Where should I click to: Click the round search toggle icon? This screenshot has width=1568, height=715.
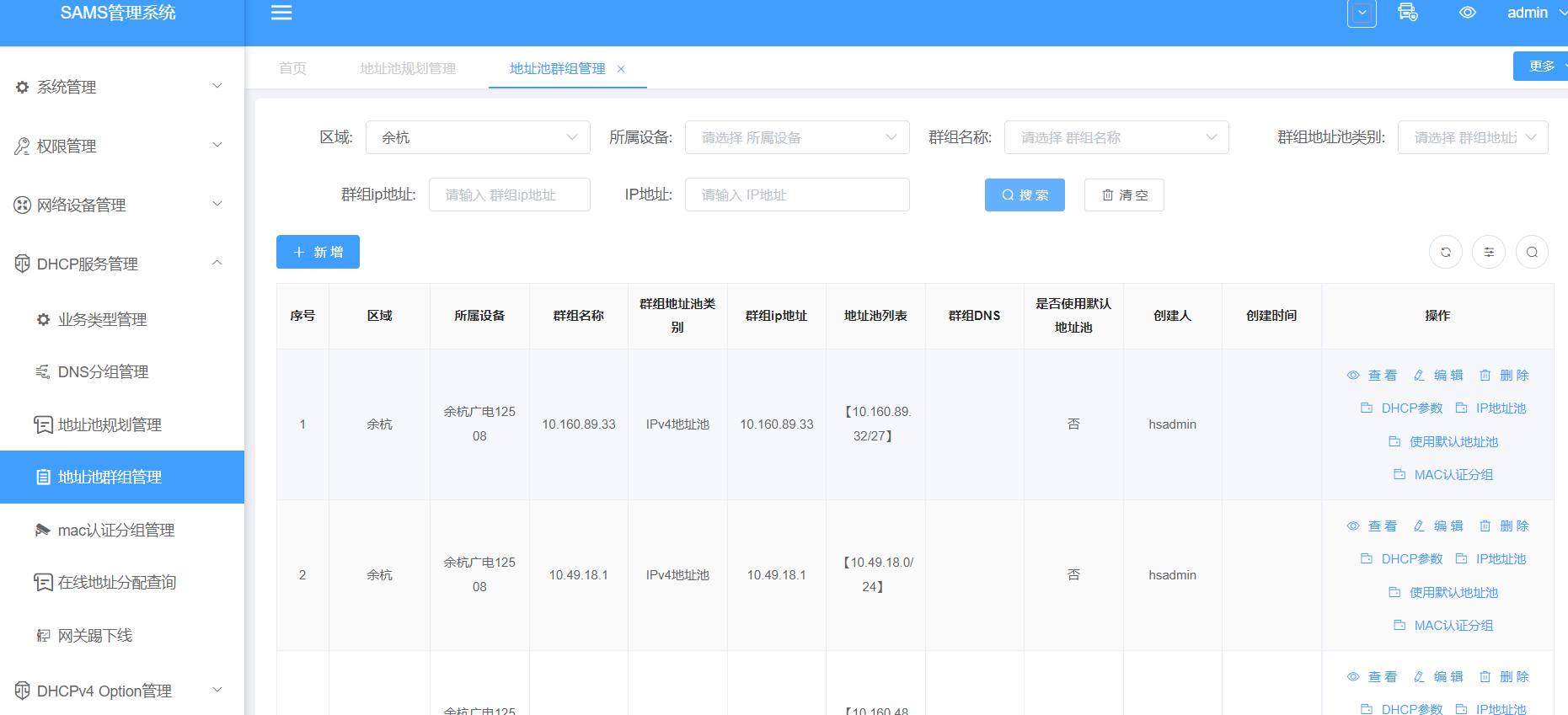(x=1532, y=252)
